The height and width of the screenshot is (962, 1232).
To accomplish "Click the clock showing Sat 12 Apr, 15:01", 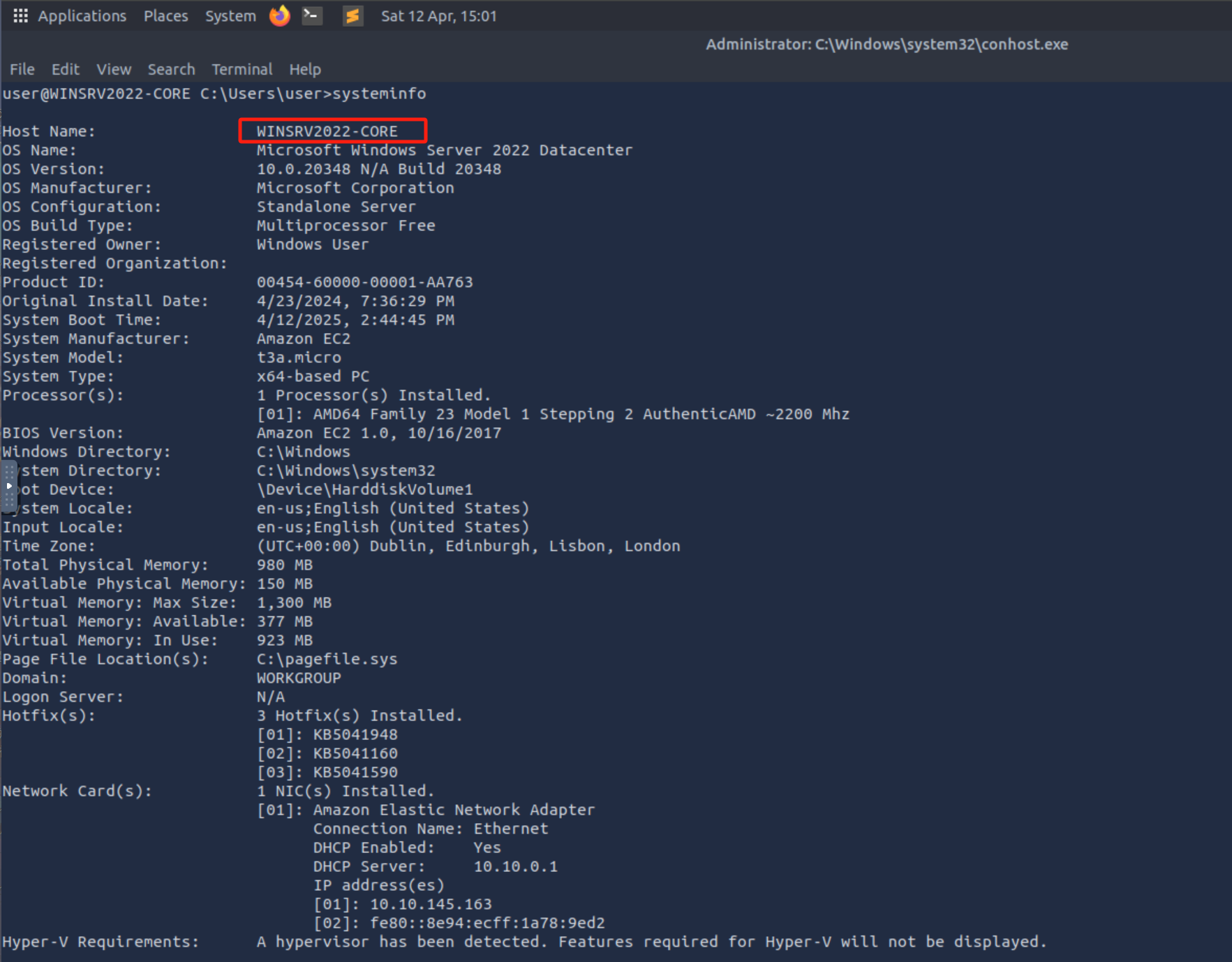I will click(439, 16).
